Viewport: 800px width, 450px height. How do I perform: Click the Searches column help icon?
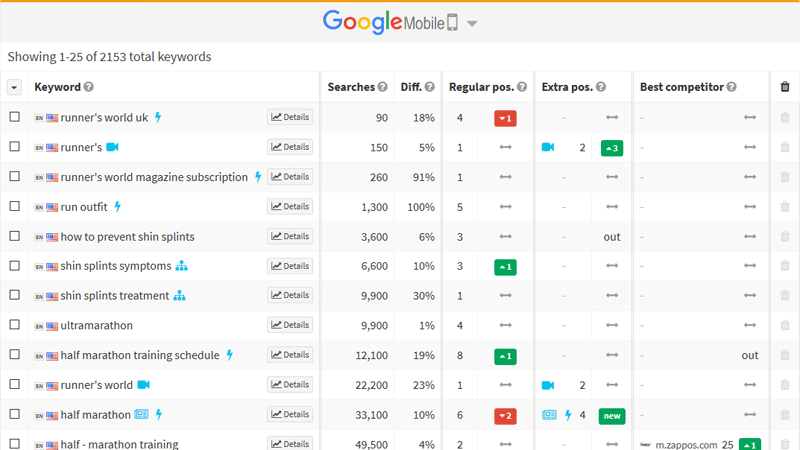click(383, 87)
